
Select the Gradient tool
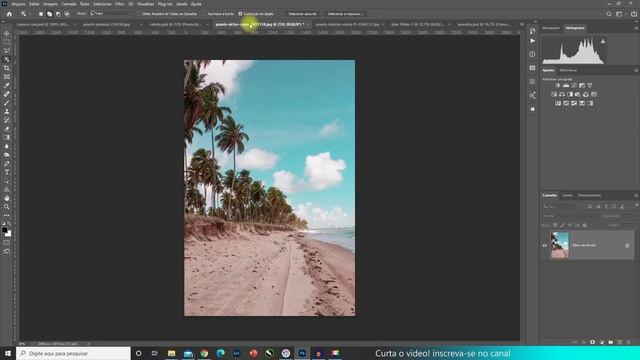(7, 137)
